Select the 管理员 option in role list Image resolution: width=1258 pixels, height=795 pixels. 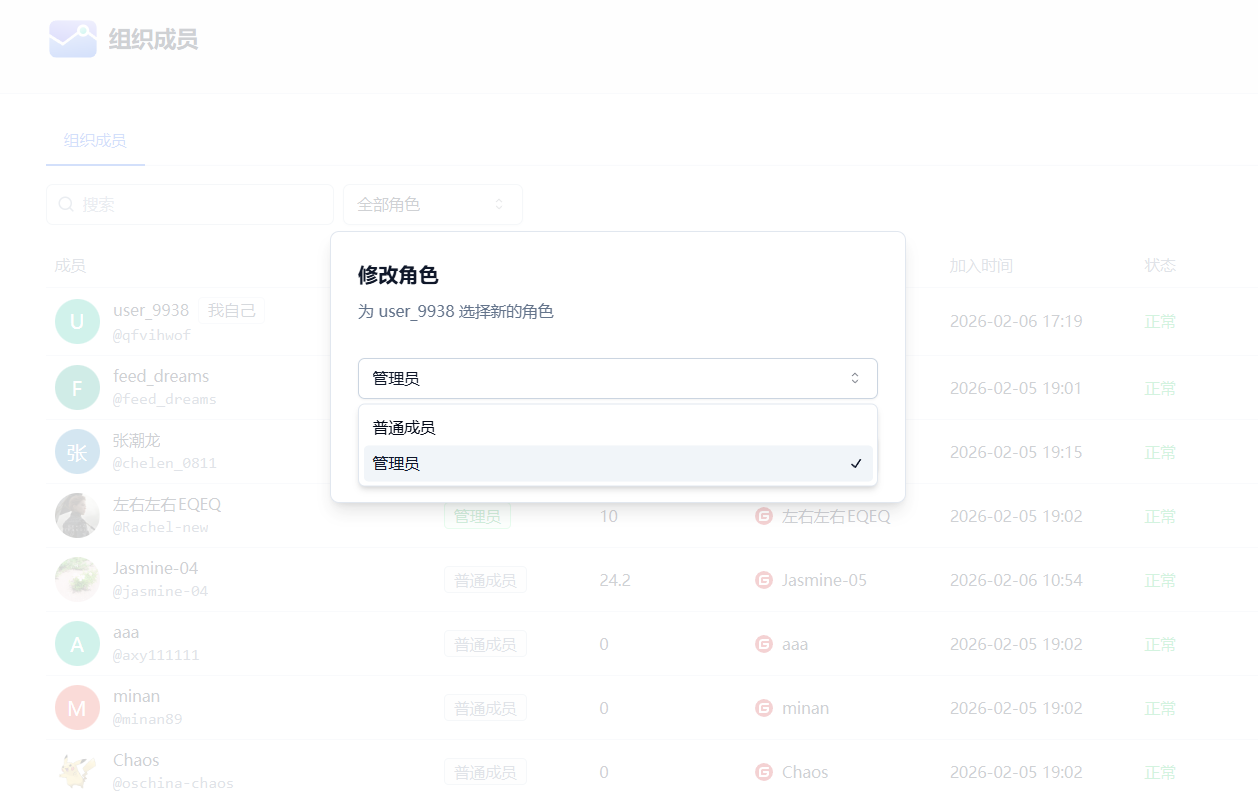(617, 463)
